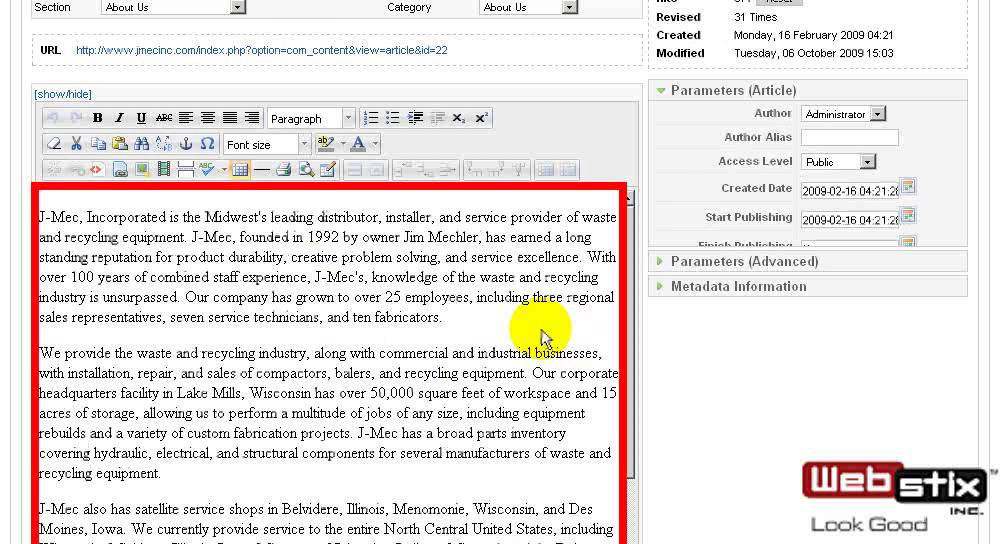Viewport: 1000px width, 544px height.
Task: Toggle bold formatting in the editor
Action: 98,118
